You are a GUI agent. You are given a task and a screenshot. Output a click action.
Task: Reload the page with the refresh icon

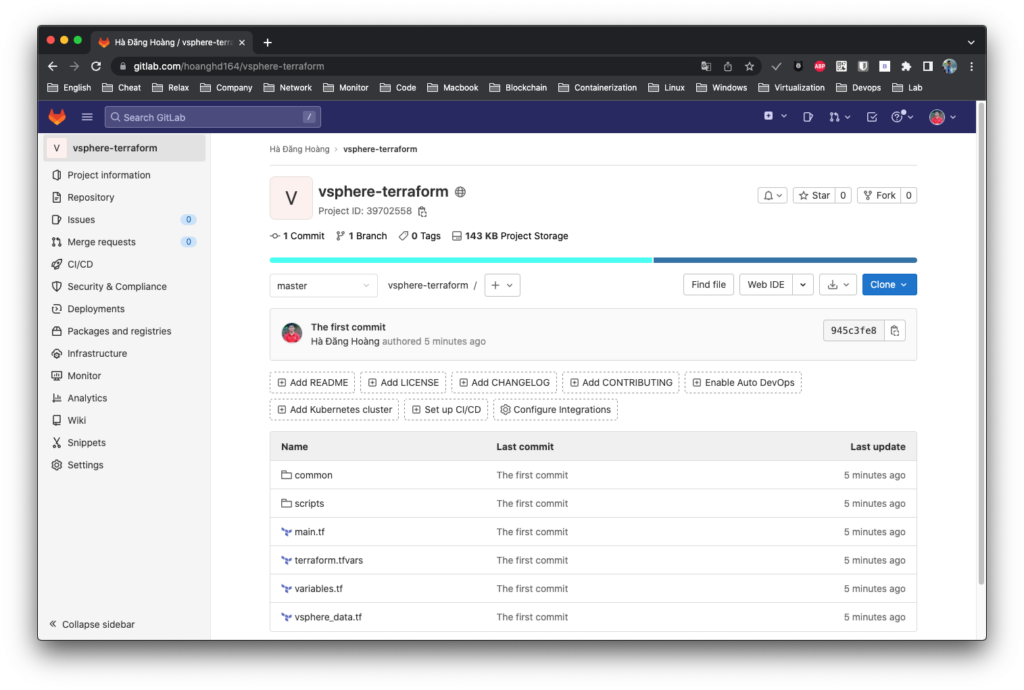pos(96,66)
